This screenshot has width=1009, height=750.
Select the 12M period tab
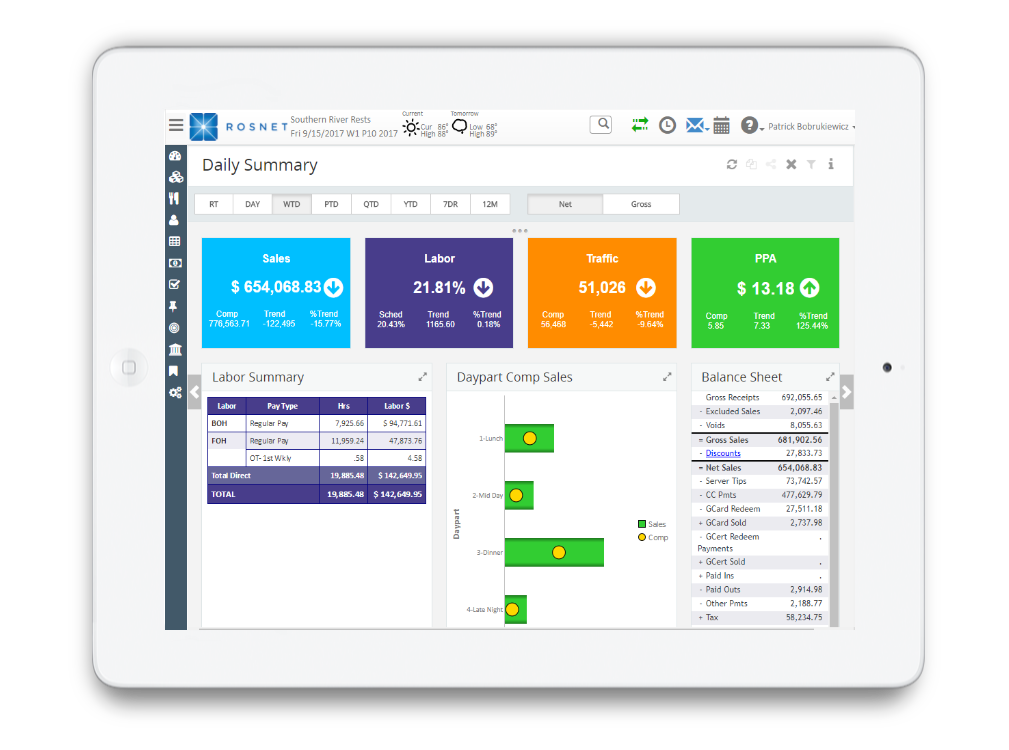pyautogui.click(x=489, y=204)
